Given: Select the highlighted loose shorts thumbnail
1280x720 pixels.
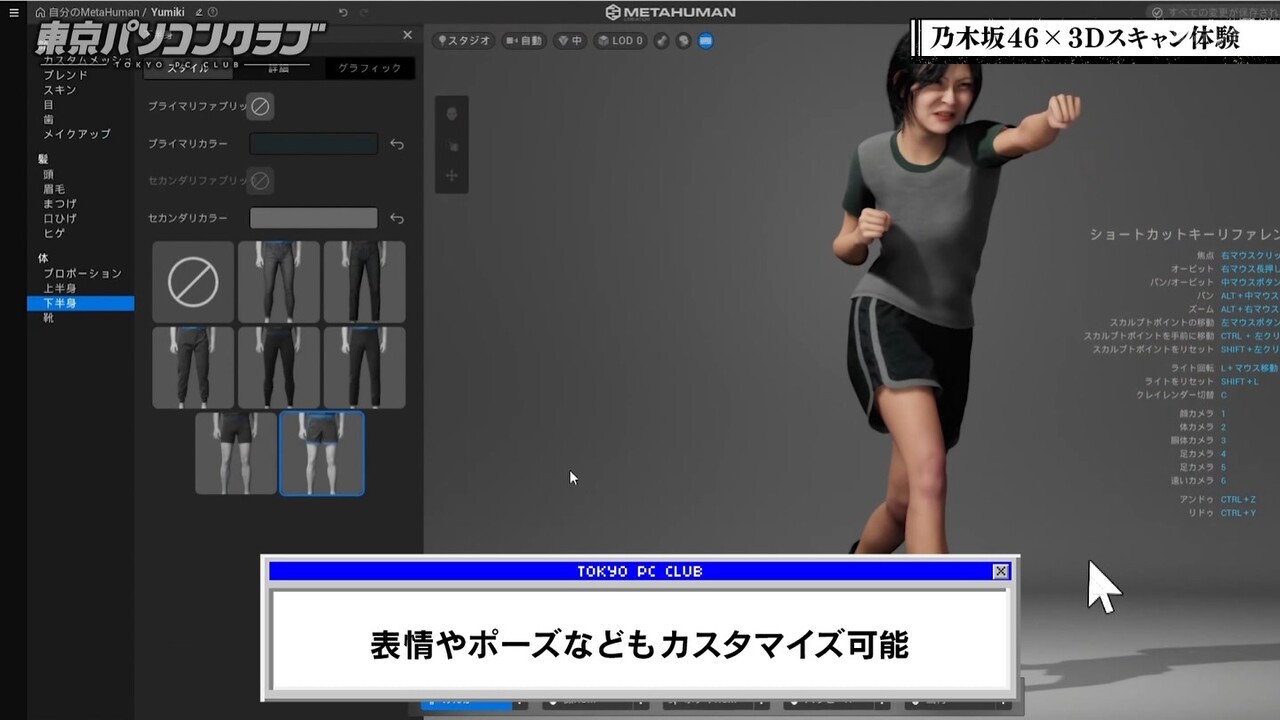Looking at the screenshot, I should click(x=322, y=454).
